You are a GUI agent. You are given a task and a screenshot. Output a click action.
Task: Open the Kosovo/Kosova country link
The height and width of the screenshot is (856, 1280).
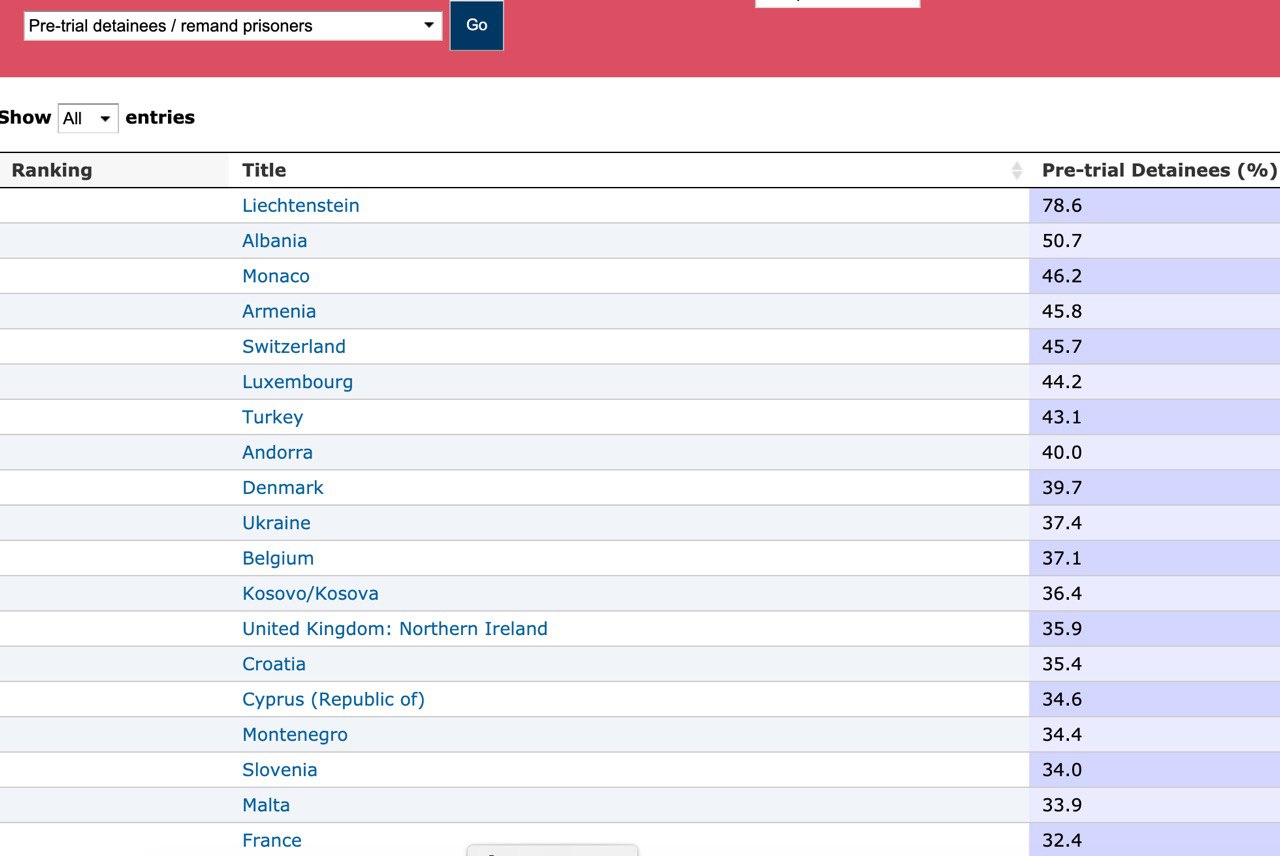(310, 594)
